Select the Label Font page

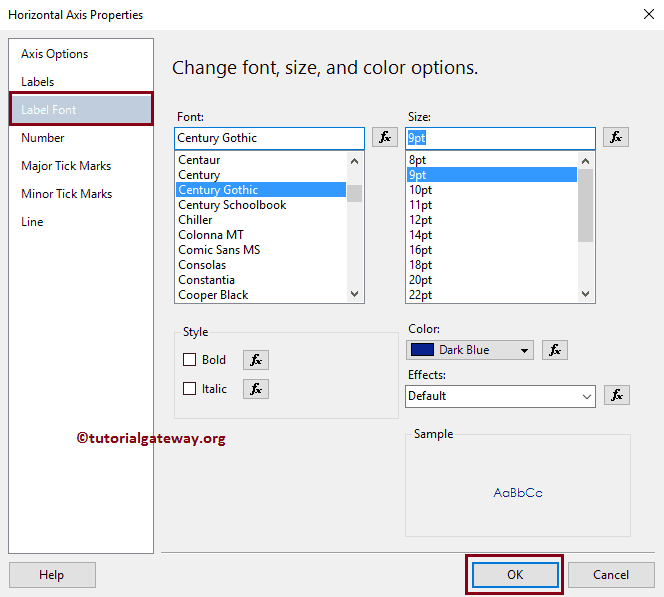tap(81, 110)
